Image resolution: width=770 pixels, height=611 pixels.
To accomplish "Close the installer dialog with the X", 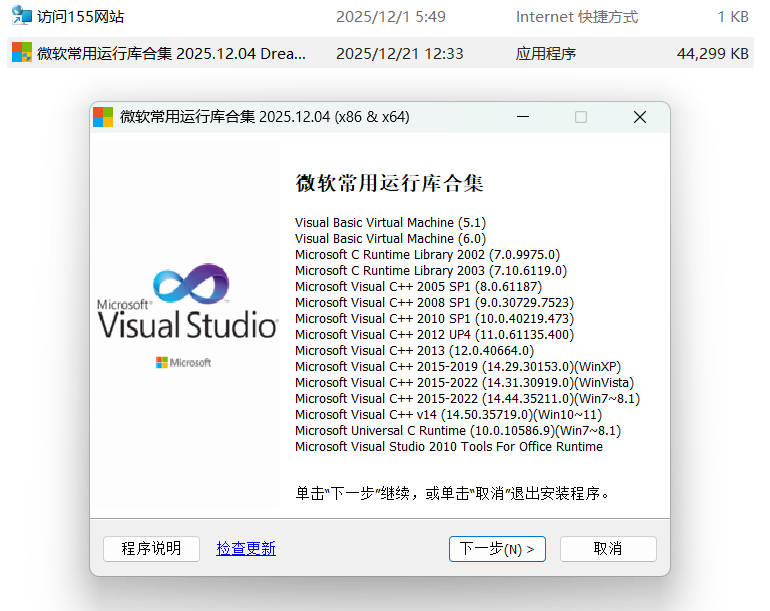I will 640,117.
